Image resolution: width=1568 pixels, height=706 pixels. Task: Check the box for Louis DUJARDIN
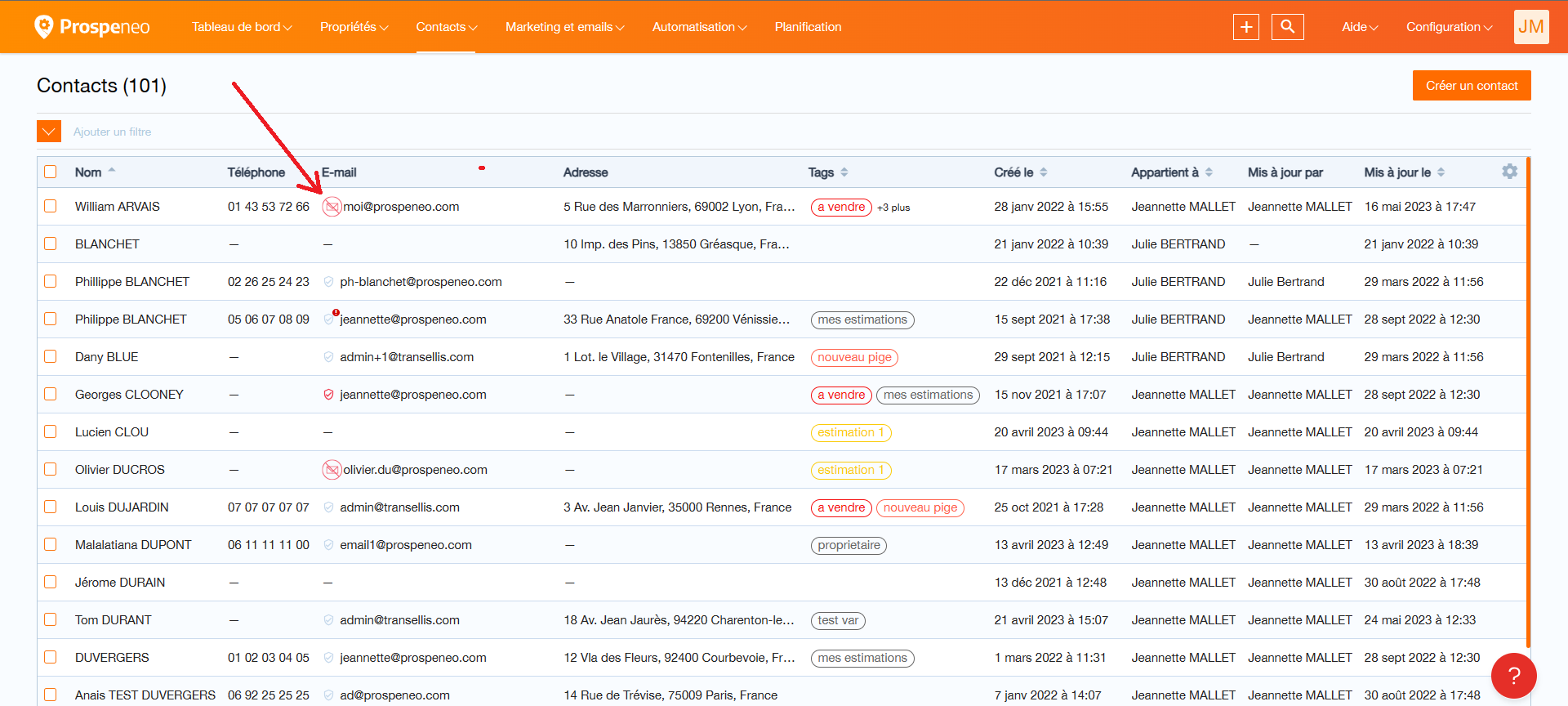pos(51,507)
